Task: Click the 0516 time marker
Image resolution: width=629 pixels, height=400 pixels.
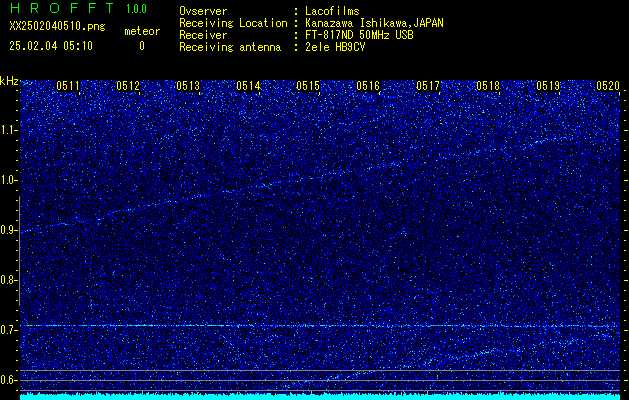Action: [x=368, y=86]
